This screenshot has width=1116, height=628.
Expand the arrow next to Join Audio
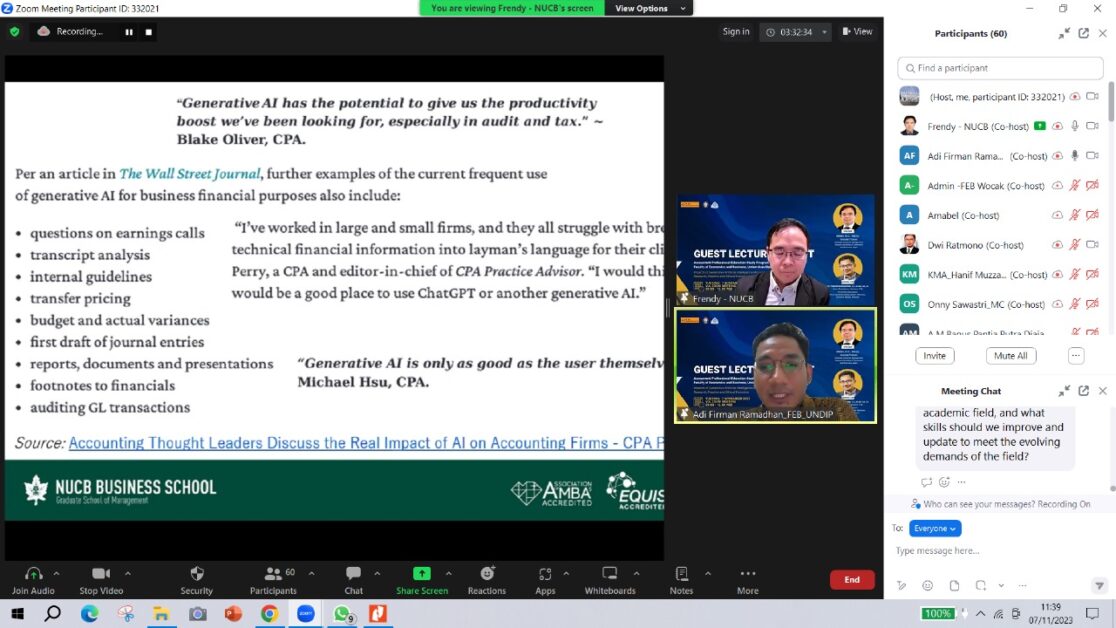tap(56, 574)
